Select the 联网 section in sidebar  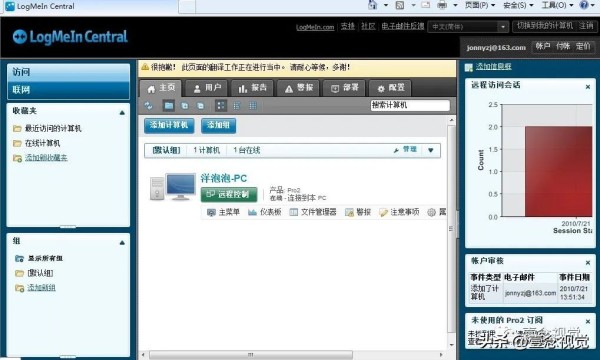tap(68, 90)
